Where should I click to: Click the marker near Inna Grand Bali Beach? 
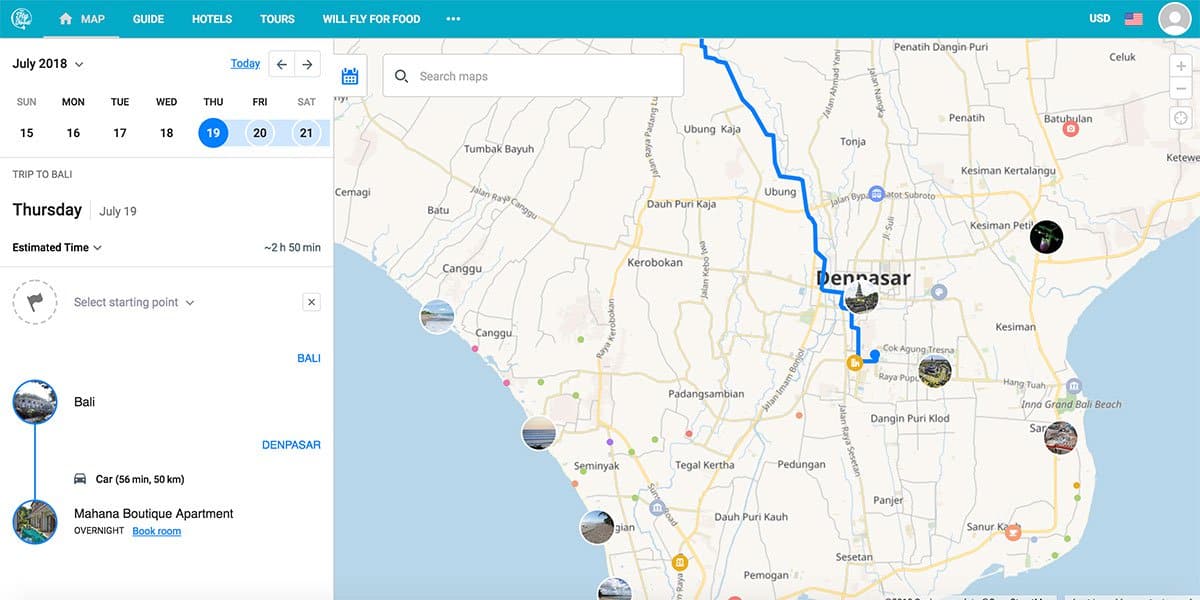(x=1074, y=386)
